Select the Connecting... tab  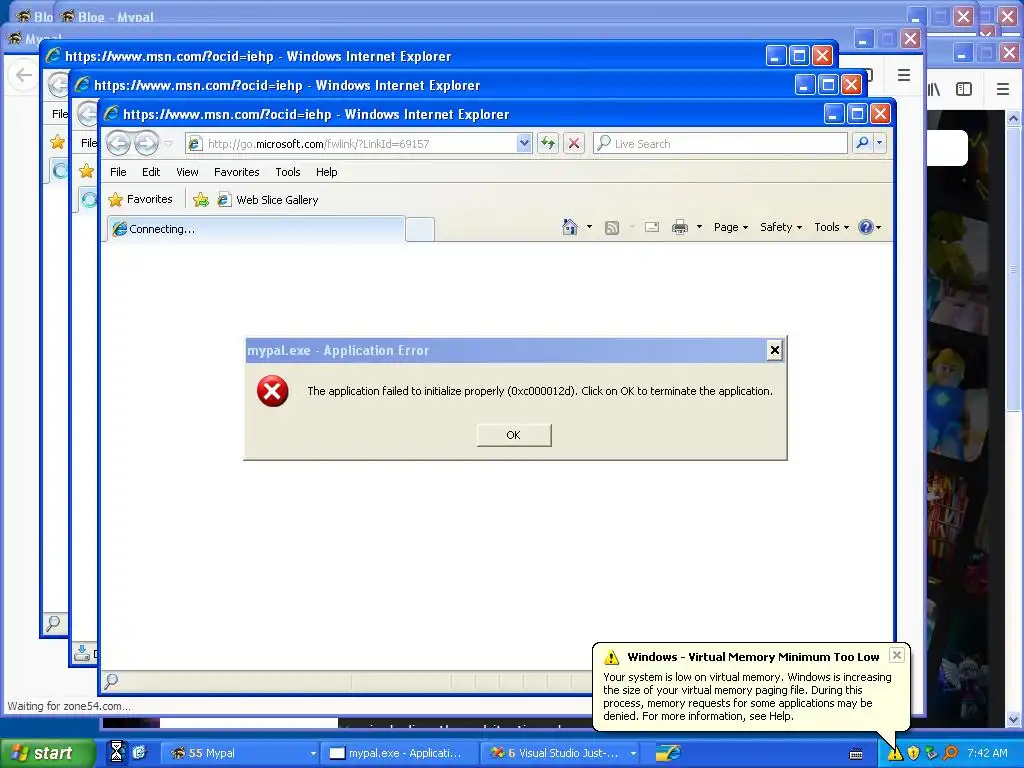(x=255, y=229)
